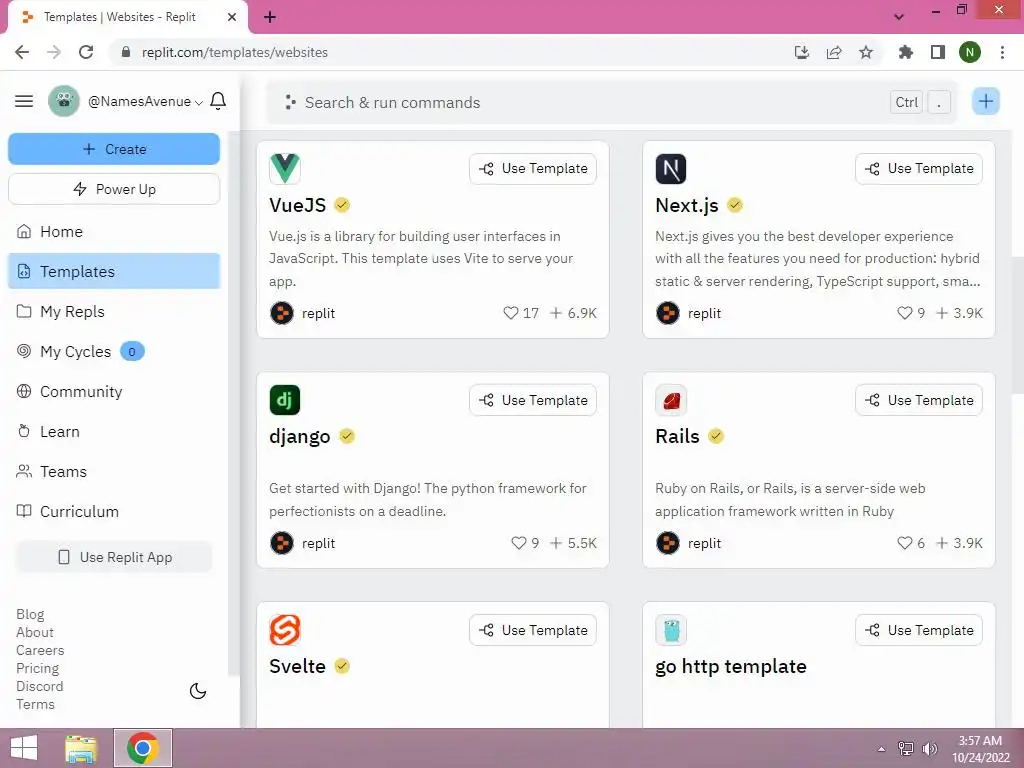Toggle Chrome side panel icon
1024x768 pixels.
click(x=938, y=52)
